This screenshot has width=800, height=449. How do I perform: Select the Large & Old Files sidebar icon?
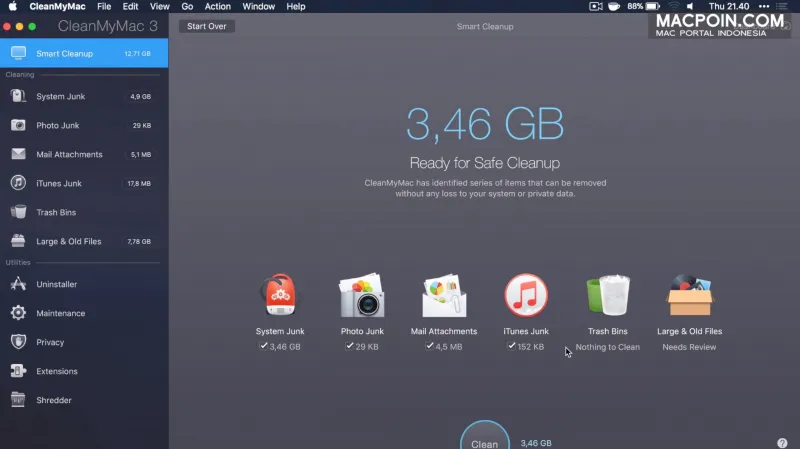click(x=18, y=241)
